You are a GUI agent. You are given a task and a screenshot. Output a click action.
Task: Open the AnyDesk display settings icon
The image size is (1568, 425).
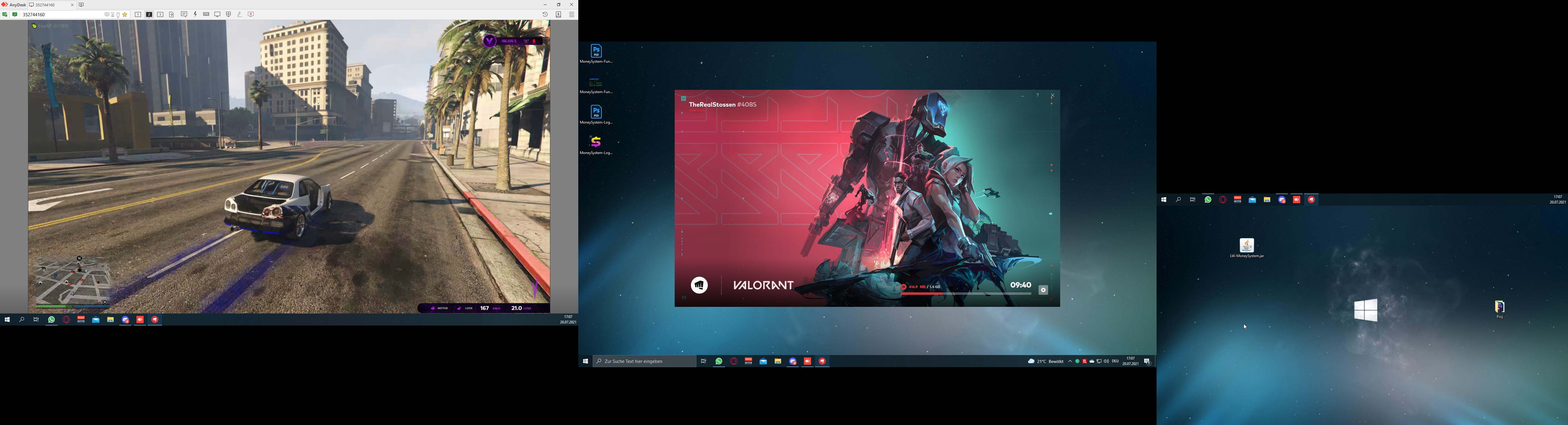[217, 14]
